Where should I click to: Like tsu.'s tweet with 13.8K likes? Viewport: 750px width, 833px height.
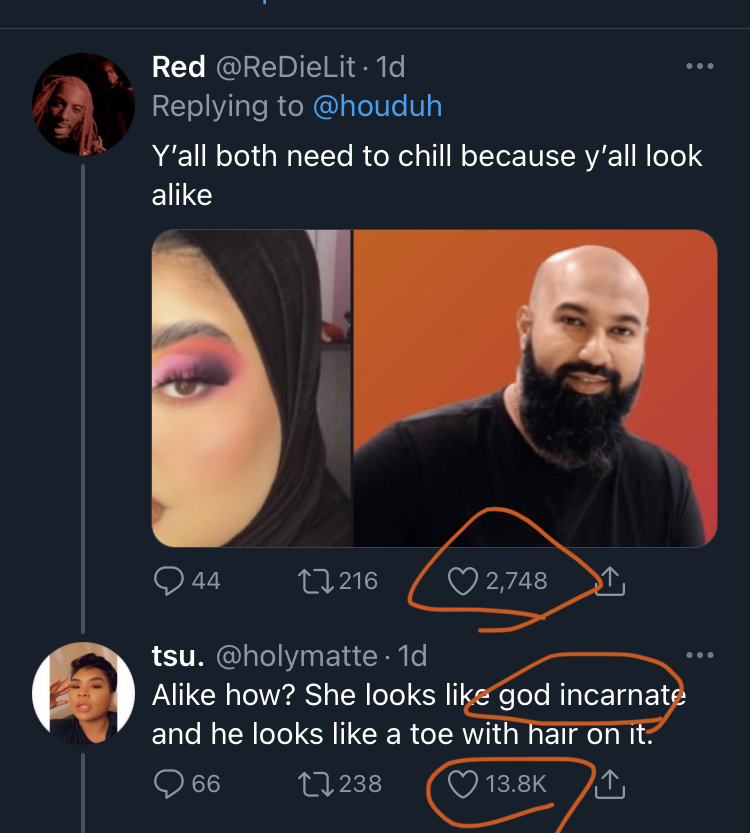coord(461,784)
